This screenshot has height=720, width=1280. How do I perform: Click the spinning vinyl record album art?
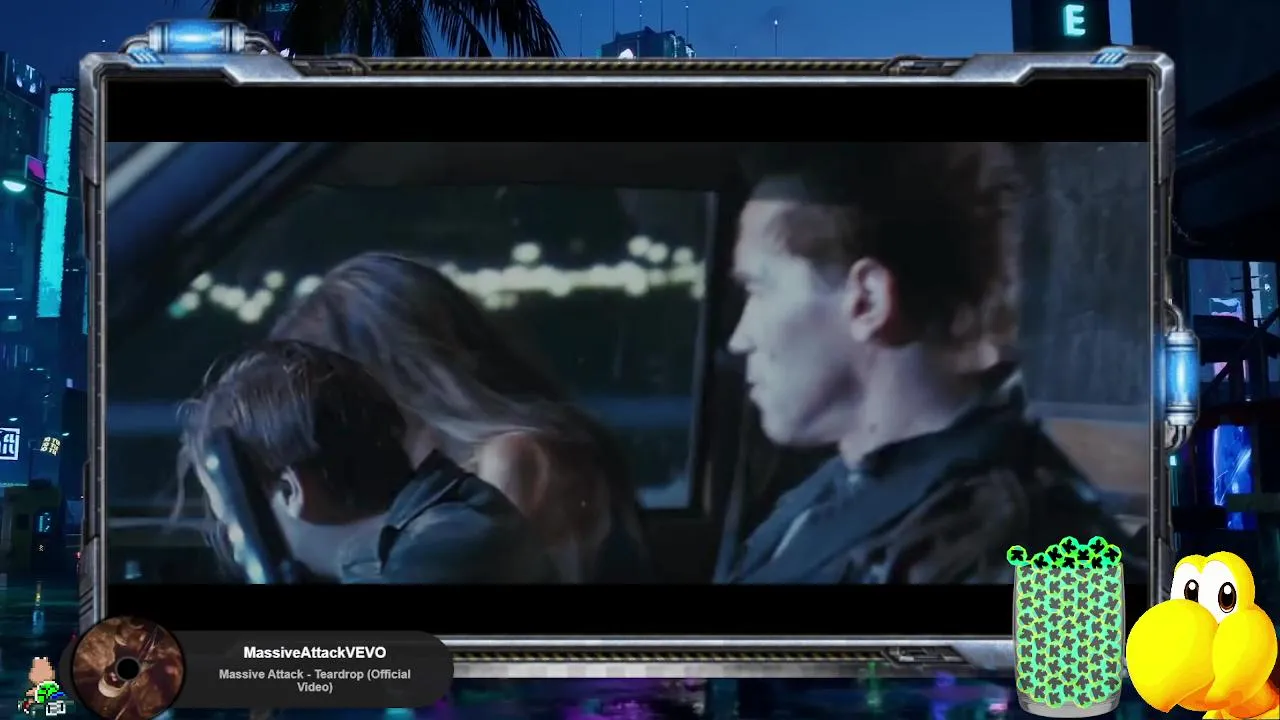coord(128,668)
